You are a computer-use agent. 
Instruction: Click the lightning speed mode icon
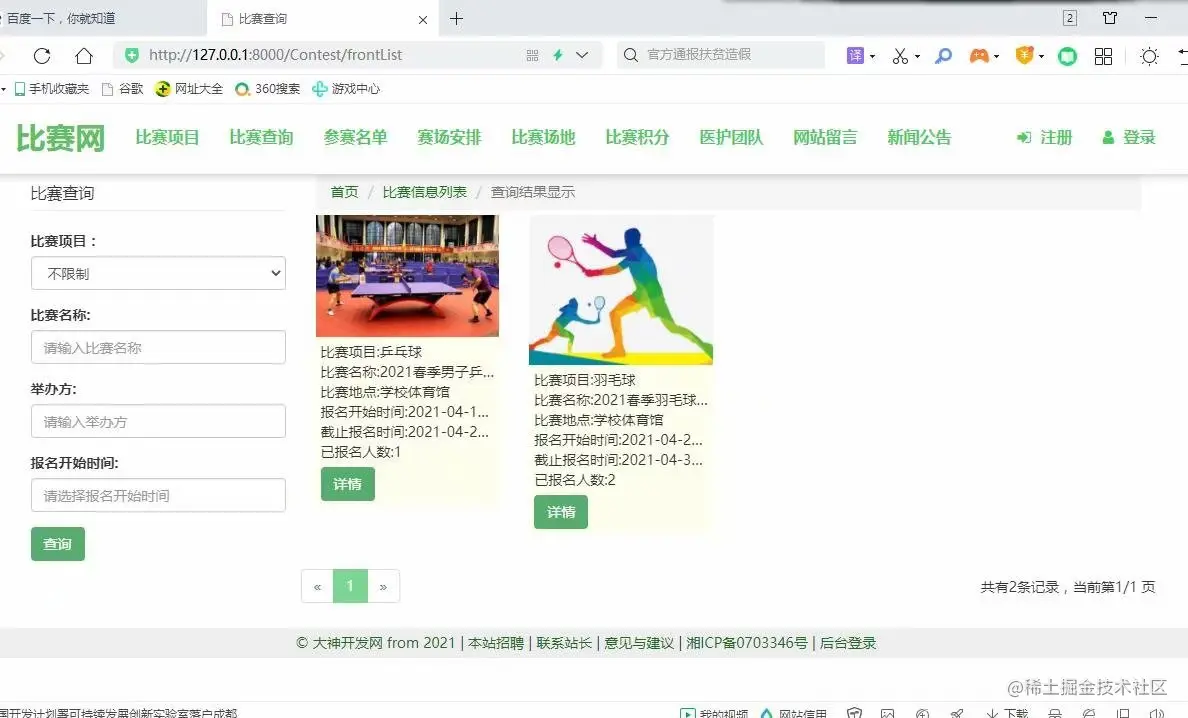[x=558, y=55]
